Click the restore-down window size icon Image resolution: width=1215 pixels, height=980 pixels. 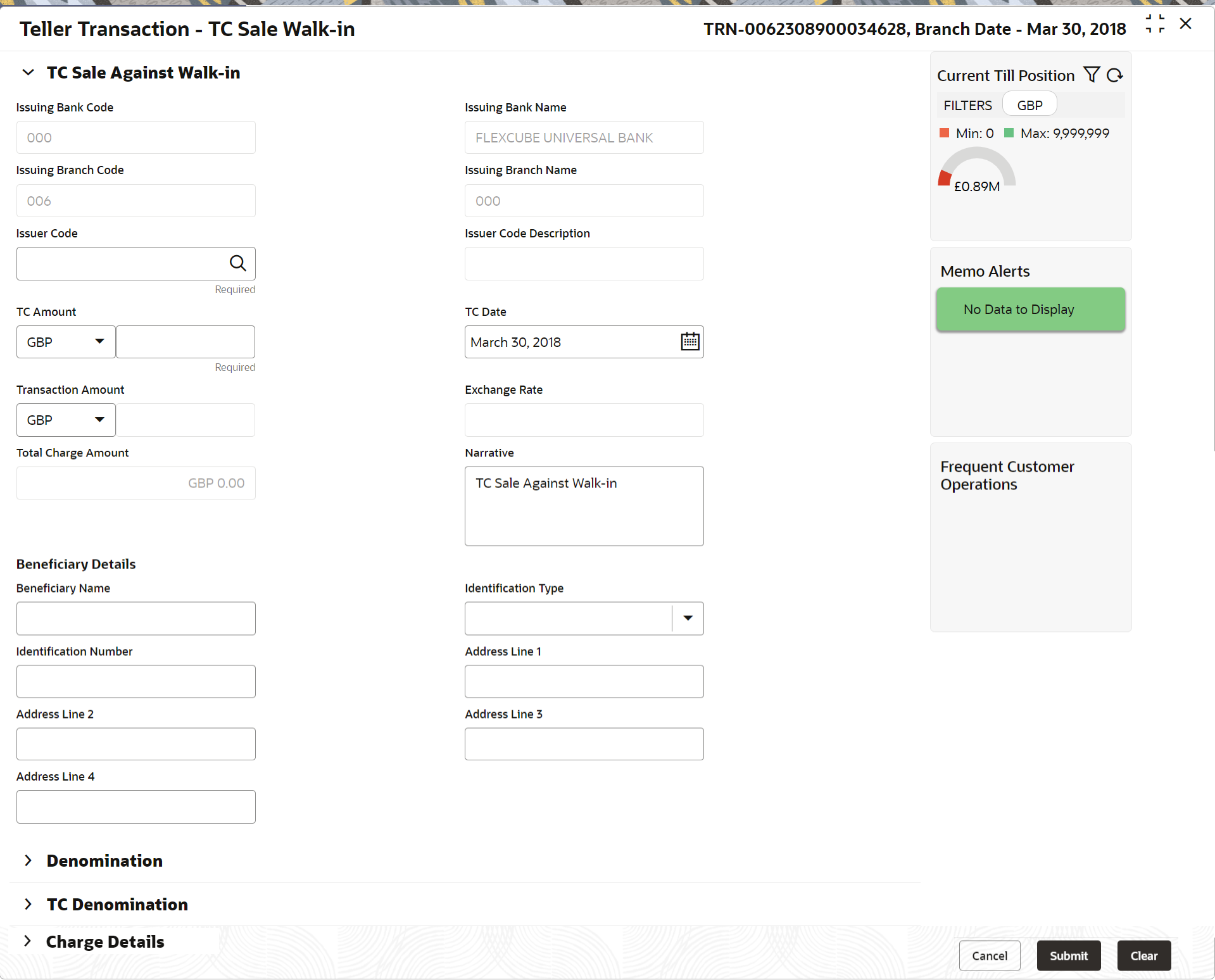click(1155, 25)
